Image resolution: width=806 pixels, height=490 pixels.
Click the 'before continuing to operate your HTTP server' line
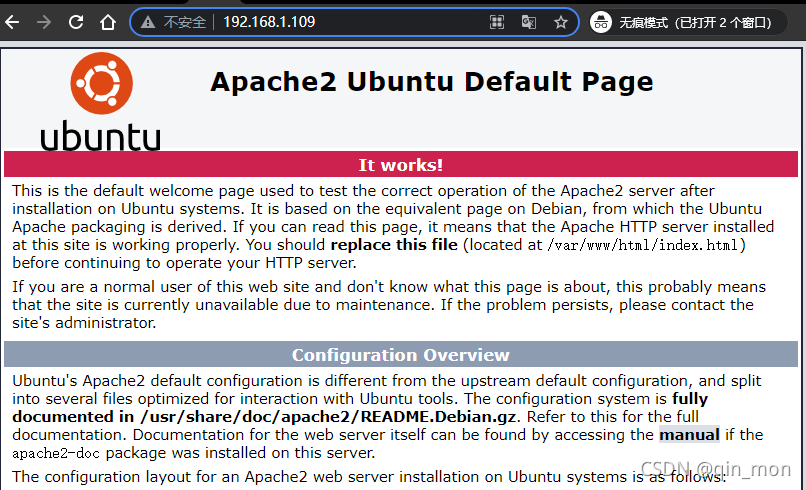(184, 263)
